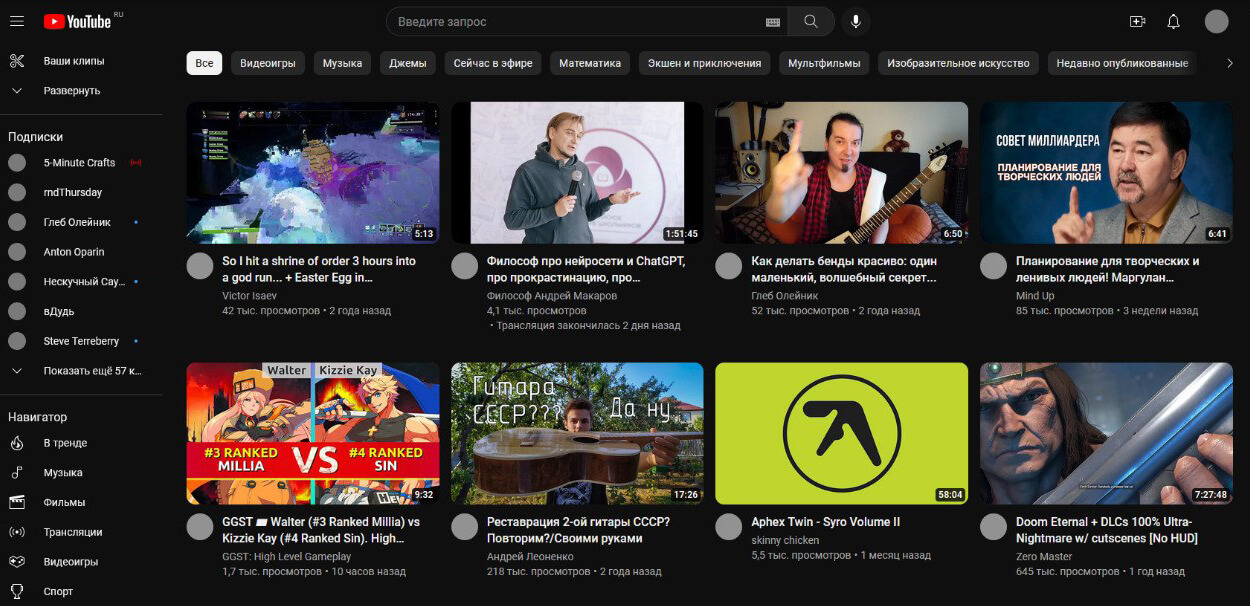Click the magnifier search button
1250x606 pixels.
[x=811, y=21]
